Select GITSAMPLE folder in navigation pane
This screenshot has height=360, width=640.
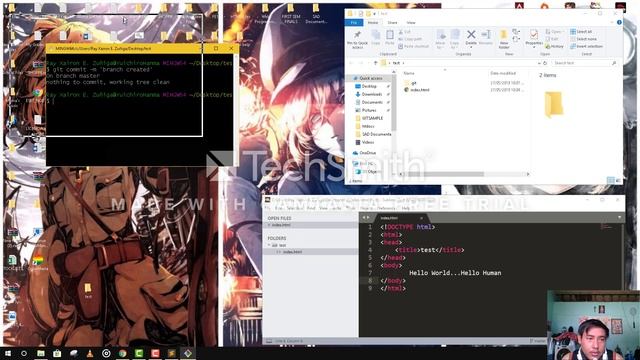click(x=372, y=118)
